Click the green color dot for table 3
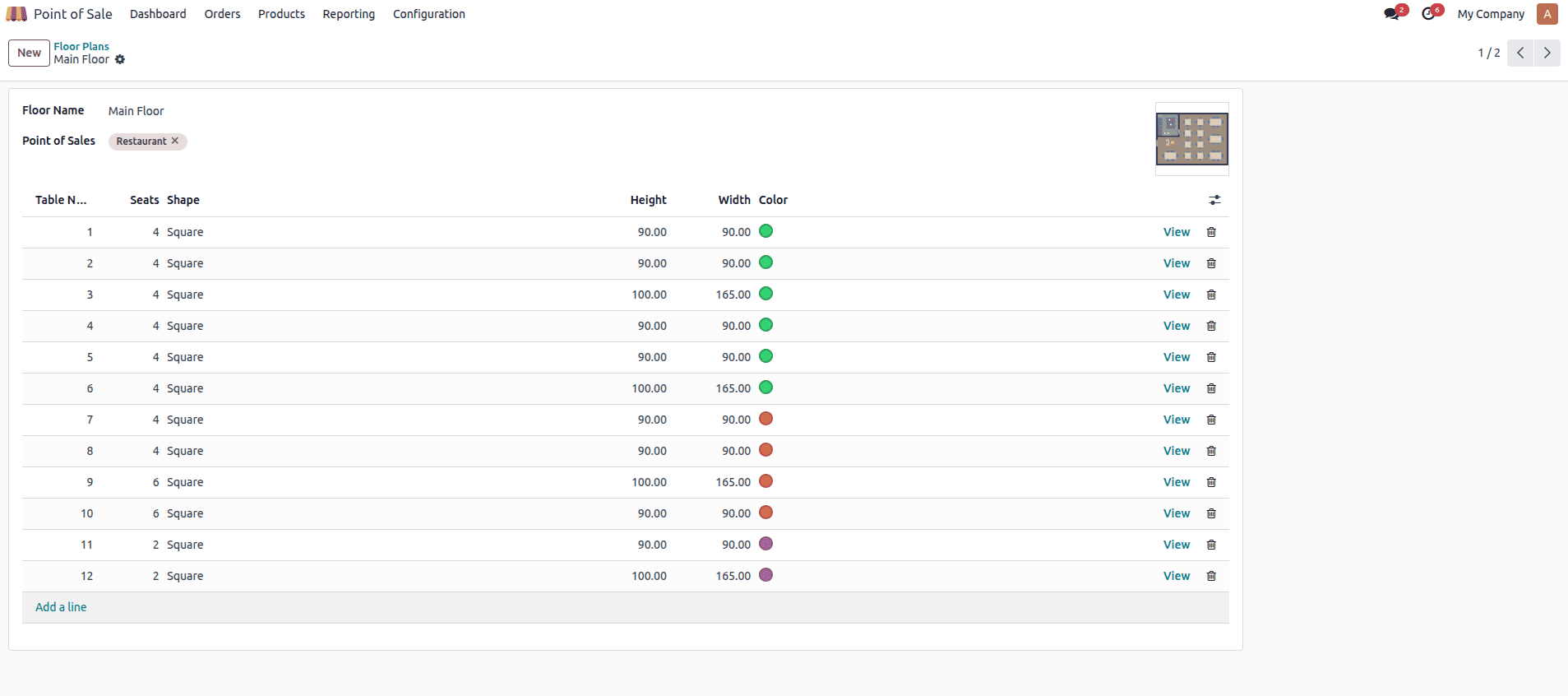Screen dimensions: 1568x696 [x=765, y=294]
